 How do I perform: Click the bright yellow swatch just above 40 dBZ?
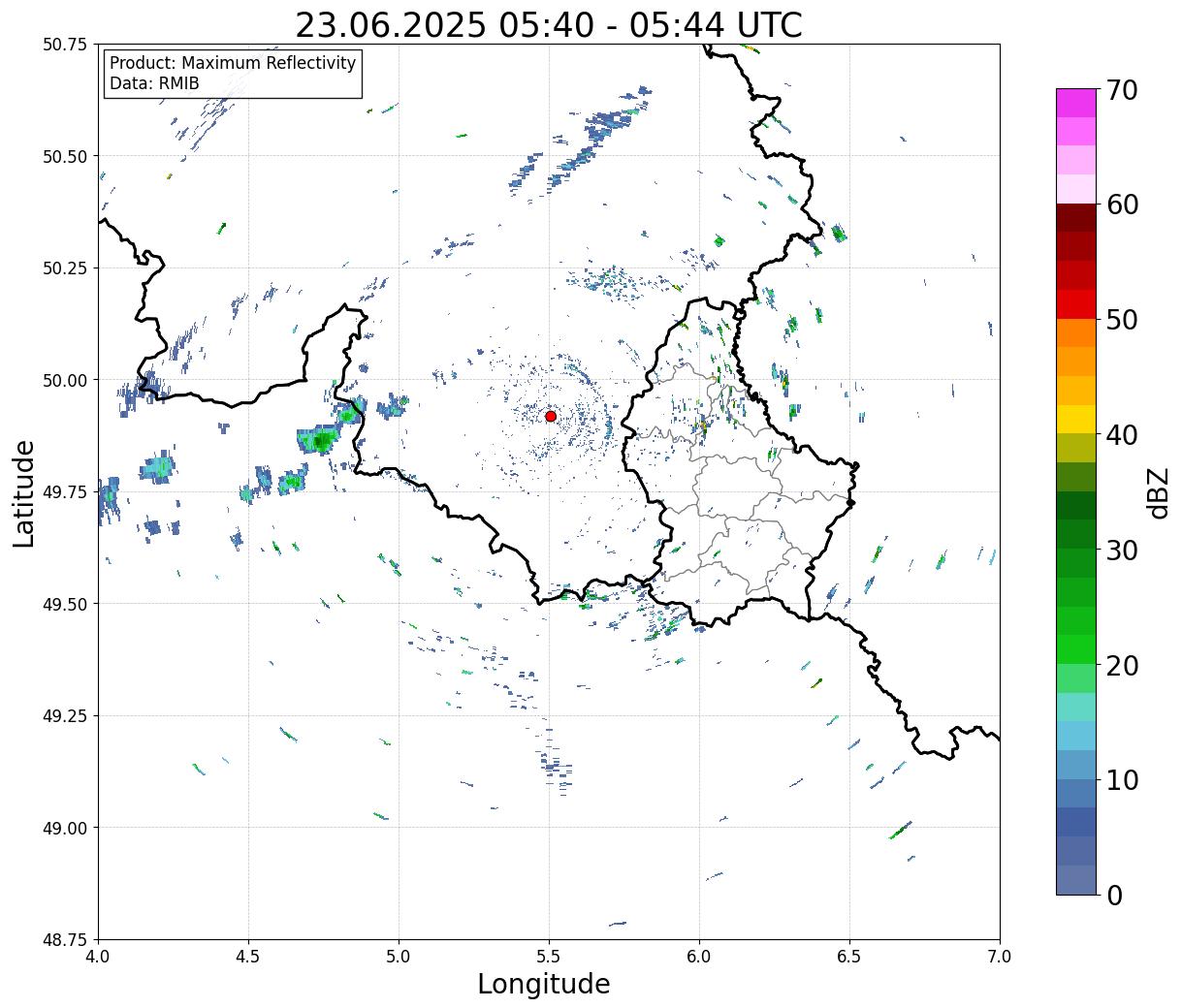pyautogui.click(x=1076, y=420)
